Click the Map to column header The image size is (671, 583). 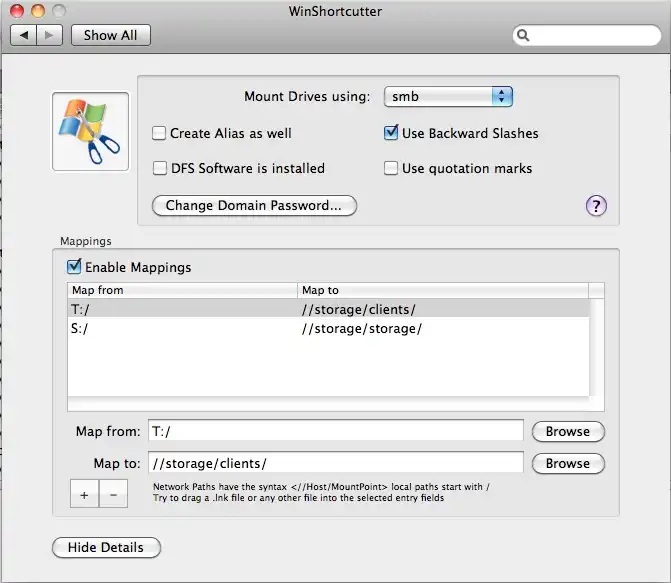[x=442, y=290]
